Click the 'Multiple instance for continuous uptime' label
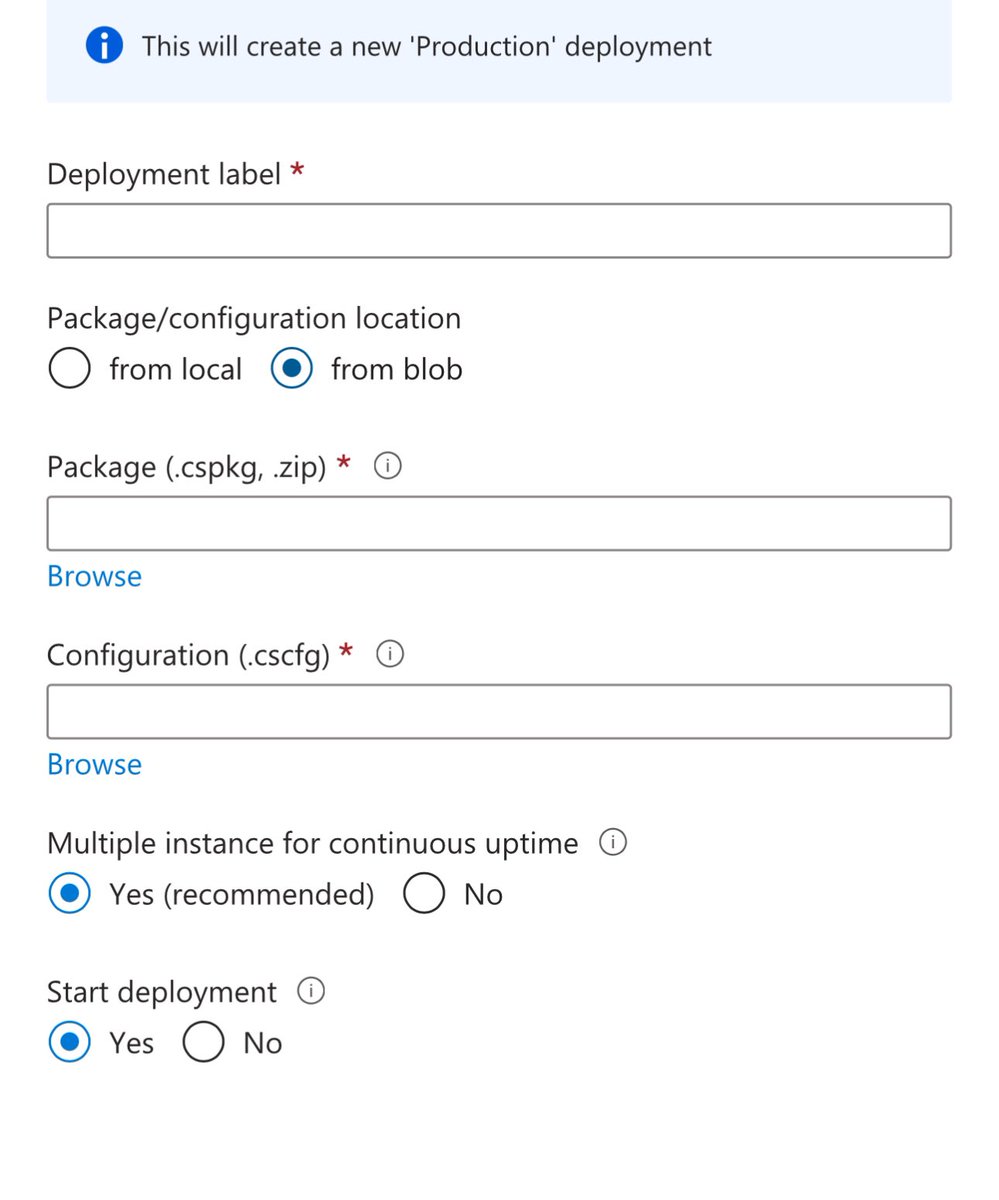999x1200 pixels. 313,843
